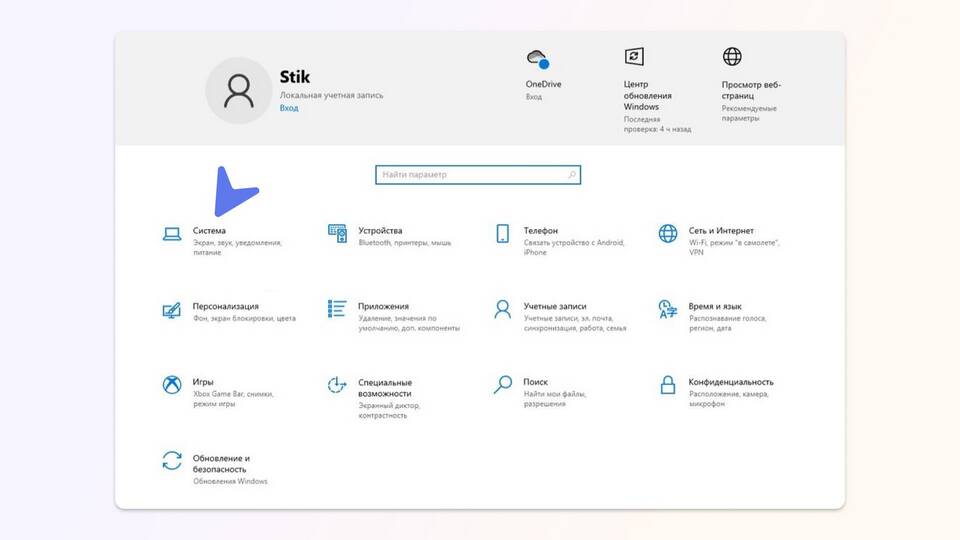Click the Приложения list icon
The image size is (960, 540).
(338, 309)
